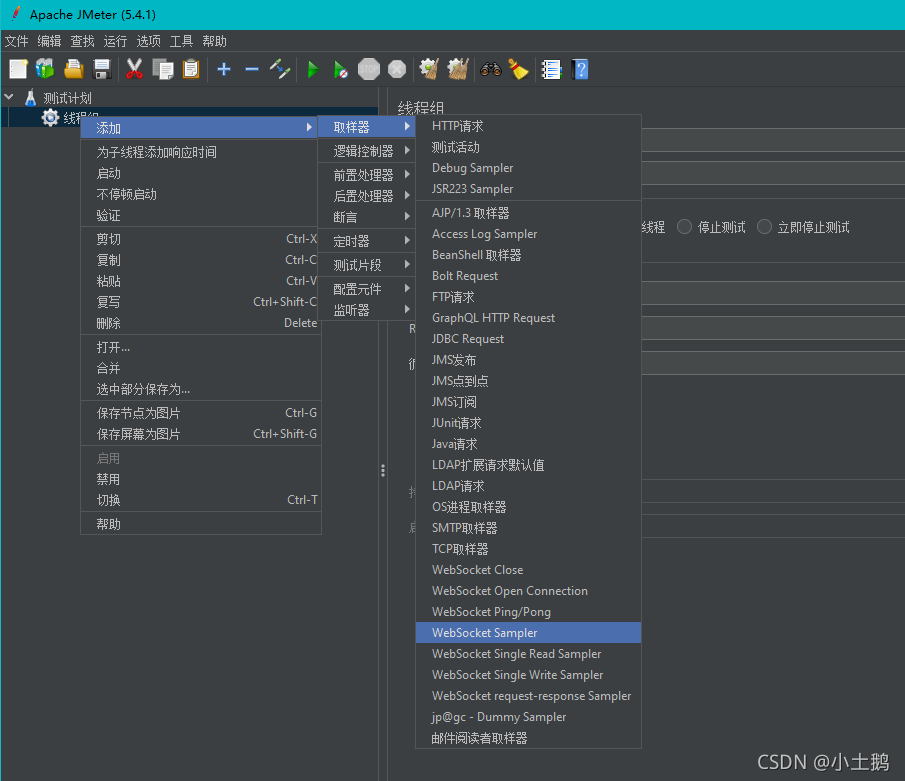Expand the 测试片段 submenu
The width and height of the screenshot is (905, 781).
[x=366, y=264]
